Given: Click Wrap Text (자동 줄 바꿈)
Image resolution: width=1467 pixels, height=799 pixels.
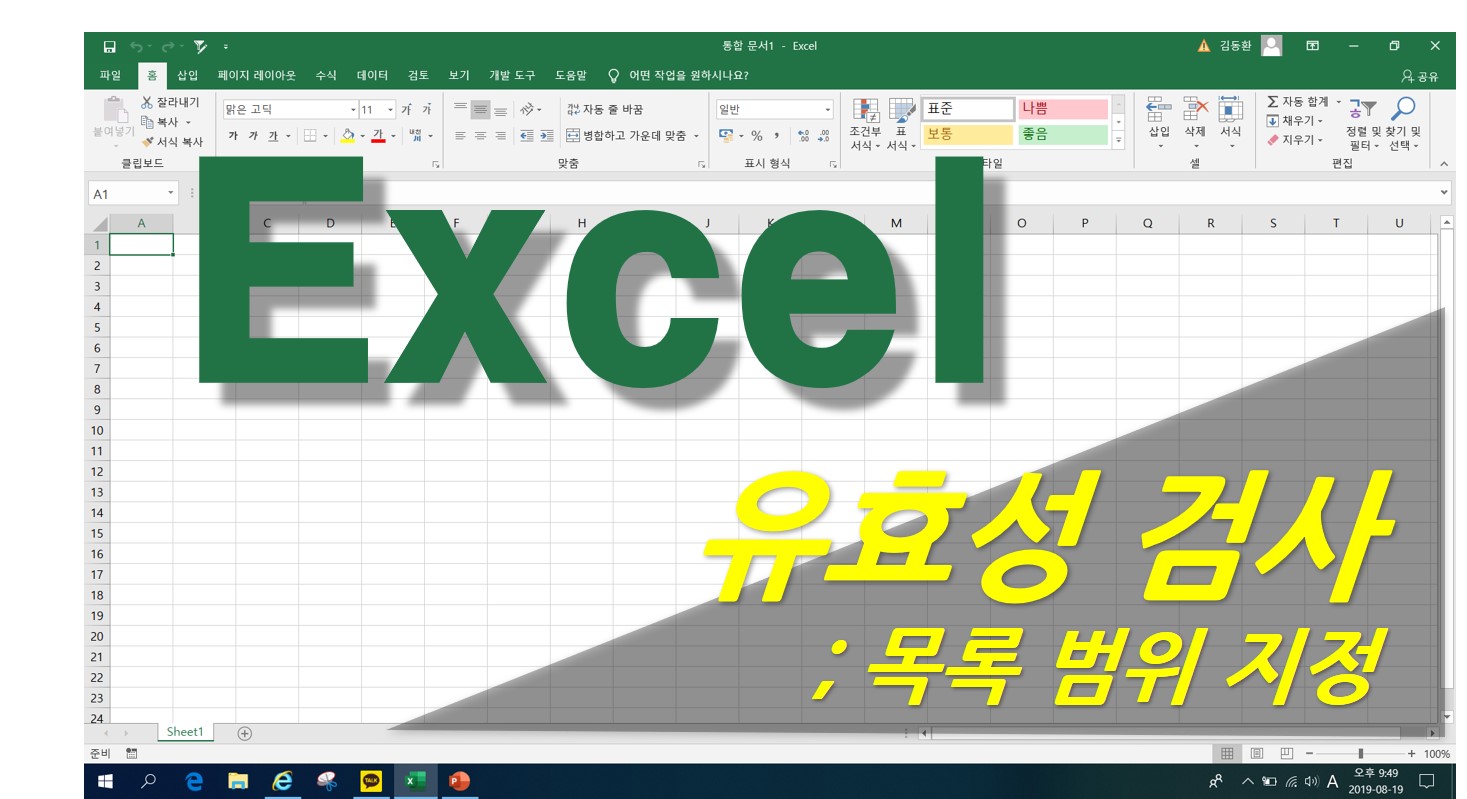Looking at the screenshot, I should tap(605, 109).
